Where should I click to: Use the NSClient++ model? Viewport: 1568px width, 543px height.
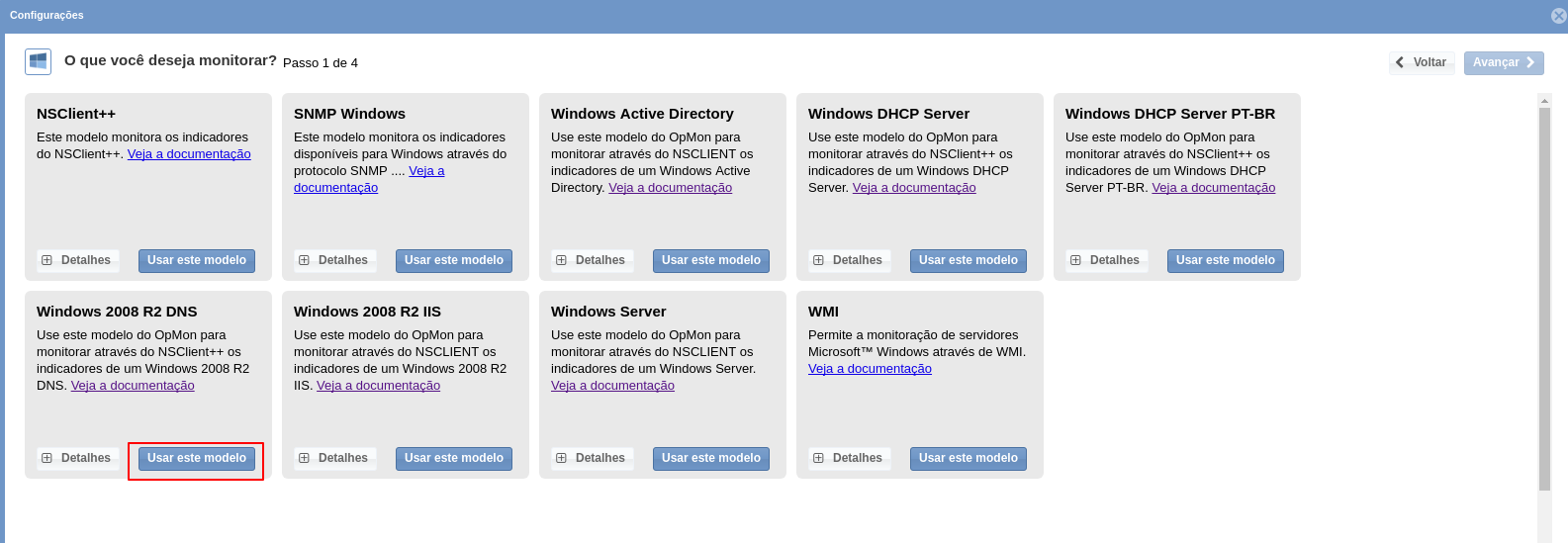coord(197,260)
